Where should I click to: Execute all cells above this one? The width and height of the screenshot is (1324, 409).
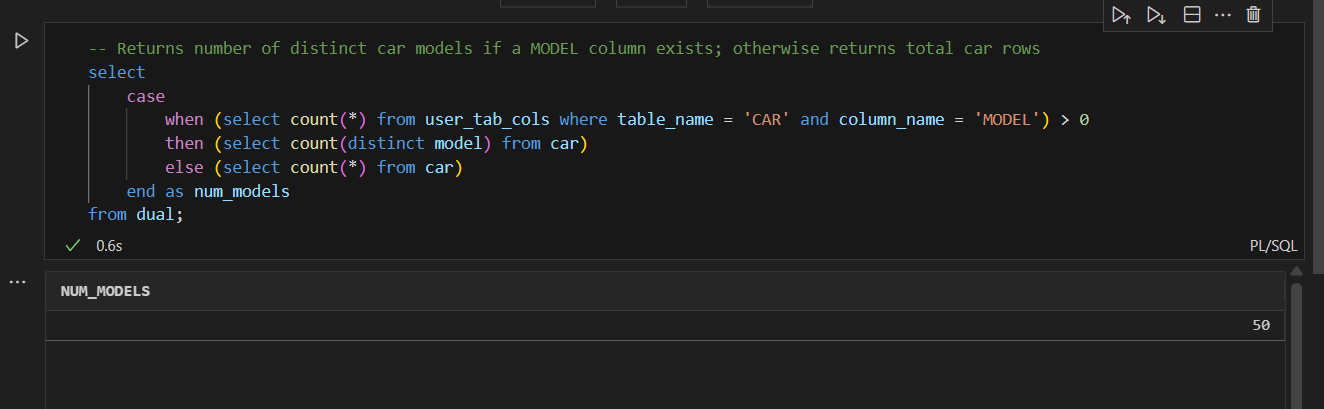point(1121,15)
